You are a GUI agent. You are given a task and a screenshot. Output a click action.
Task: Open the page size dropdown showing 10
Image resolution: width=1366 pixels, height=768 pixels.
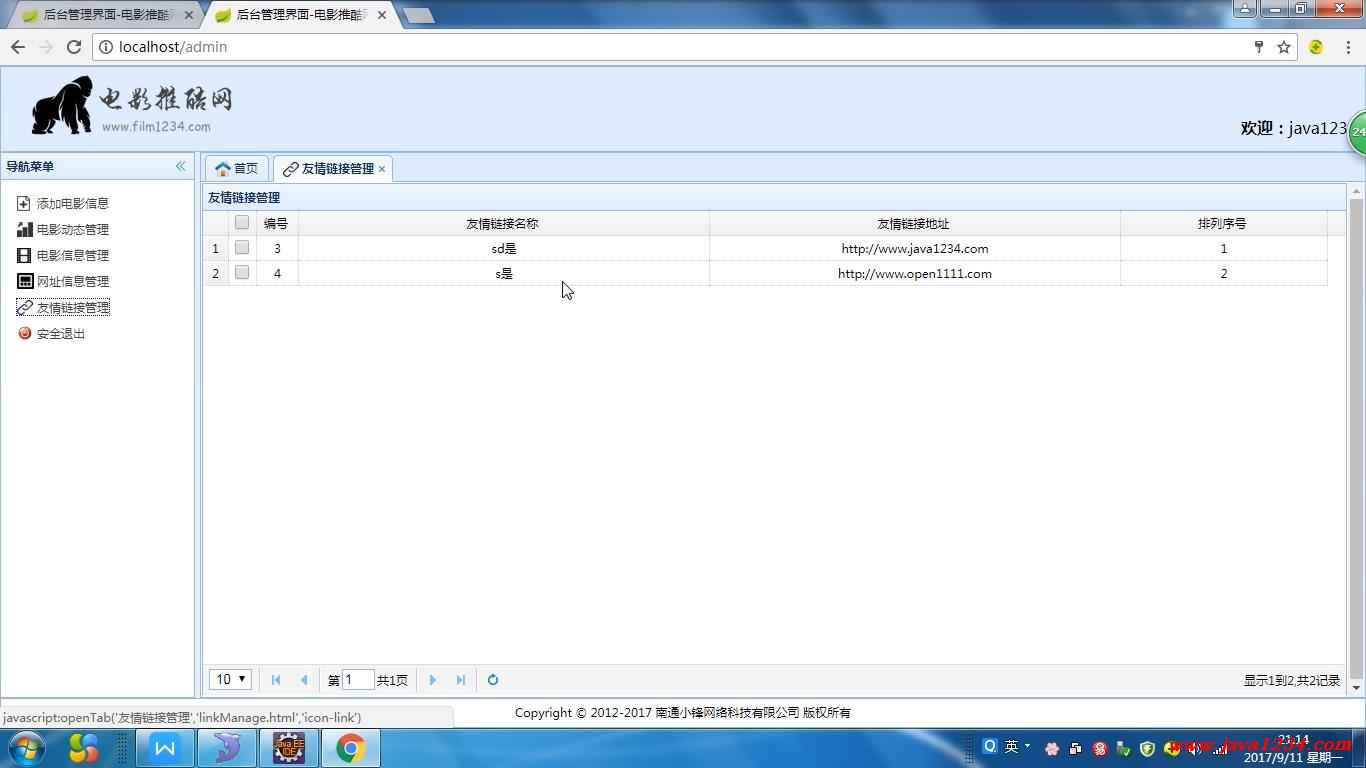coord(230,680)
